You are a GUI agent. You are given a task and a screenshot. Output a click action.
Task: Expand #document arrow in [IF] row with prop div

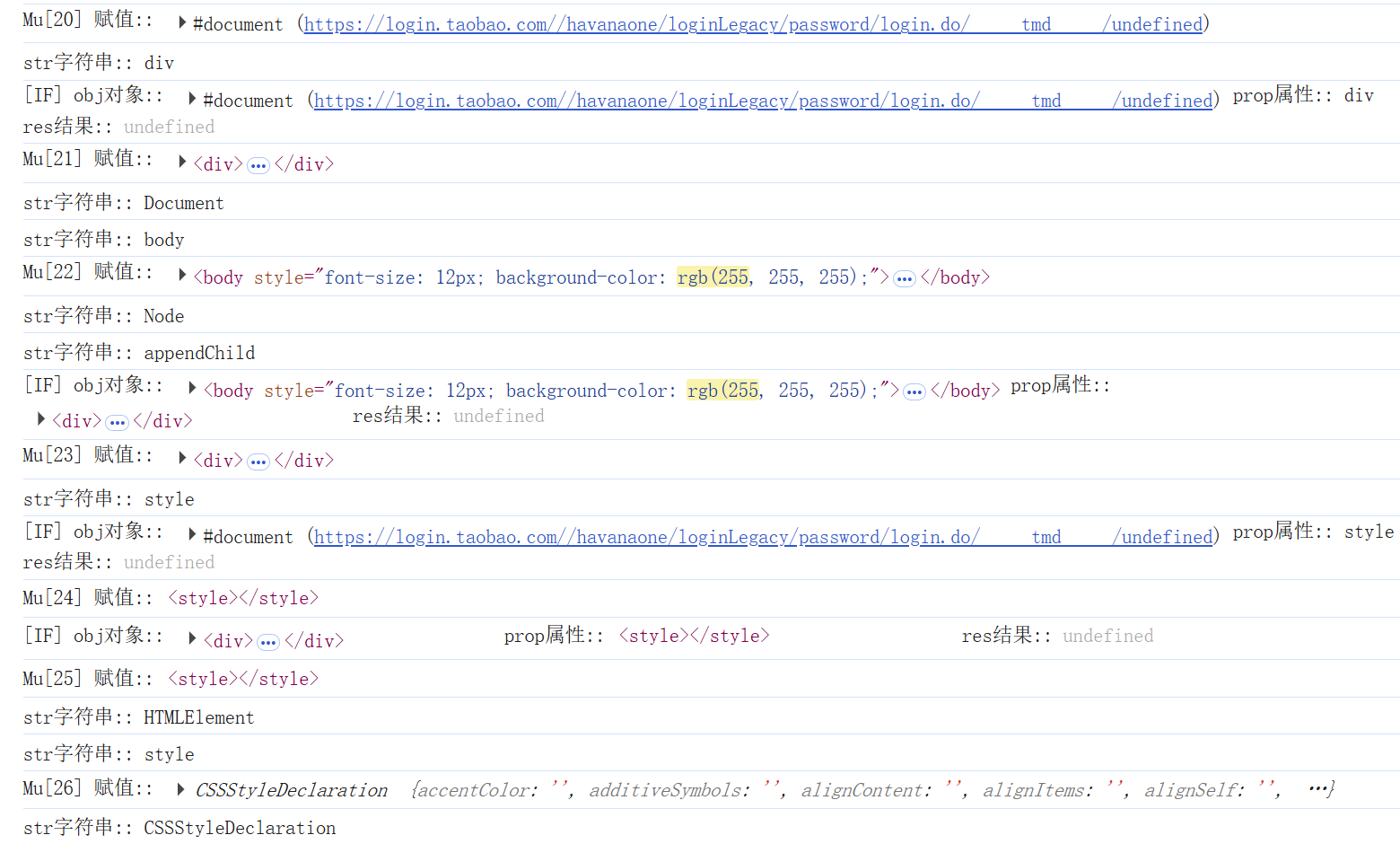coord(192,99)
